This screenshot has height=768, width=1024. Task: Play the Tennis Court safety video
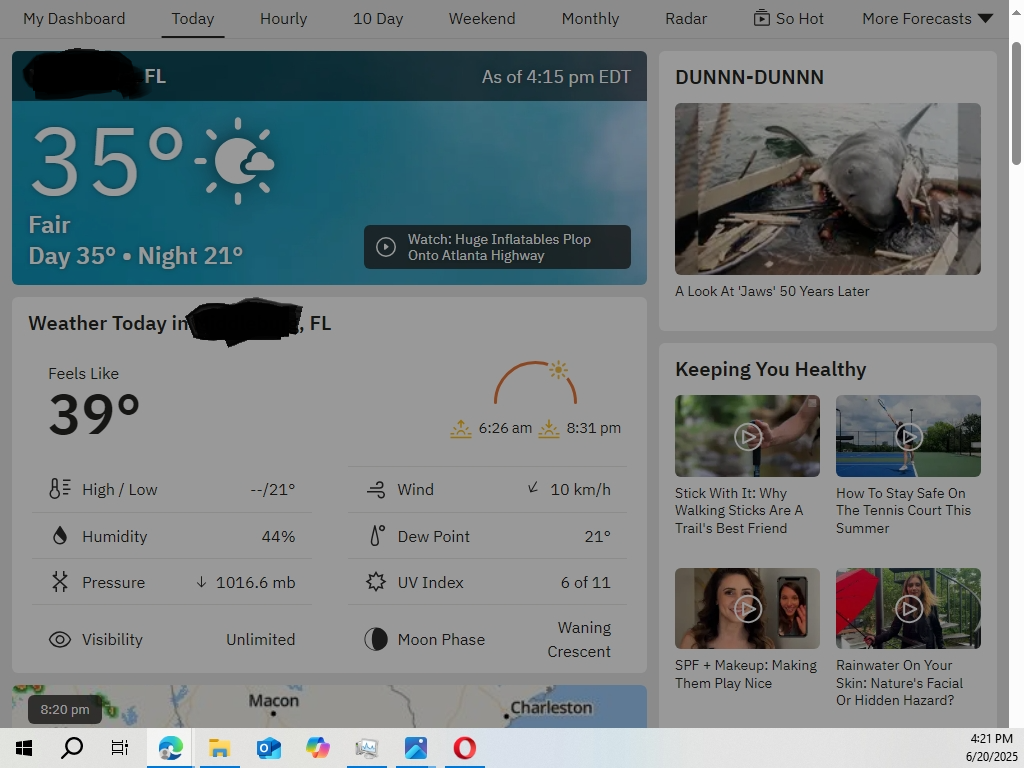click(x=908, y=436)
